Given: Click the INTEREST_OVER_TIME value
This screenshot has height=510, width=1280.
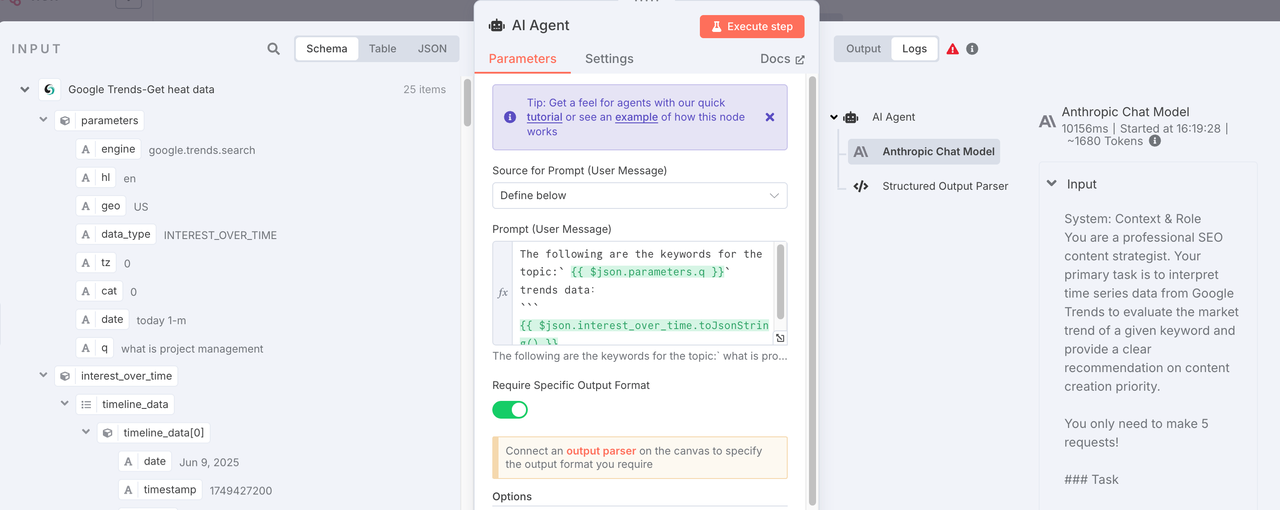Looking at the screenshot, I should [x=220, y=235].
